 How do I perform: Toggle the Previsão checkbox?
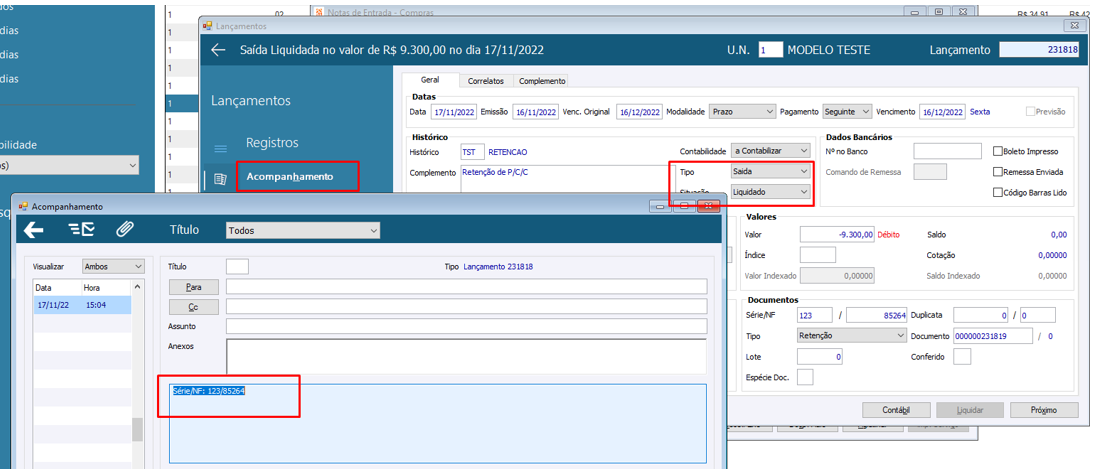tap(1030, 112)
